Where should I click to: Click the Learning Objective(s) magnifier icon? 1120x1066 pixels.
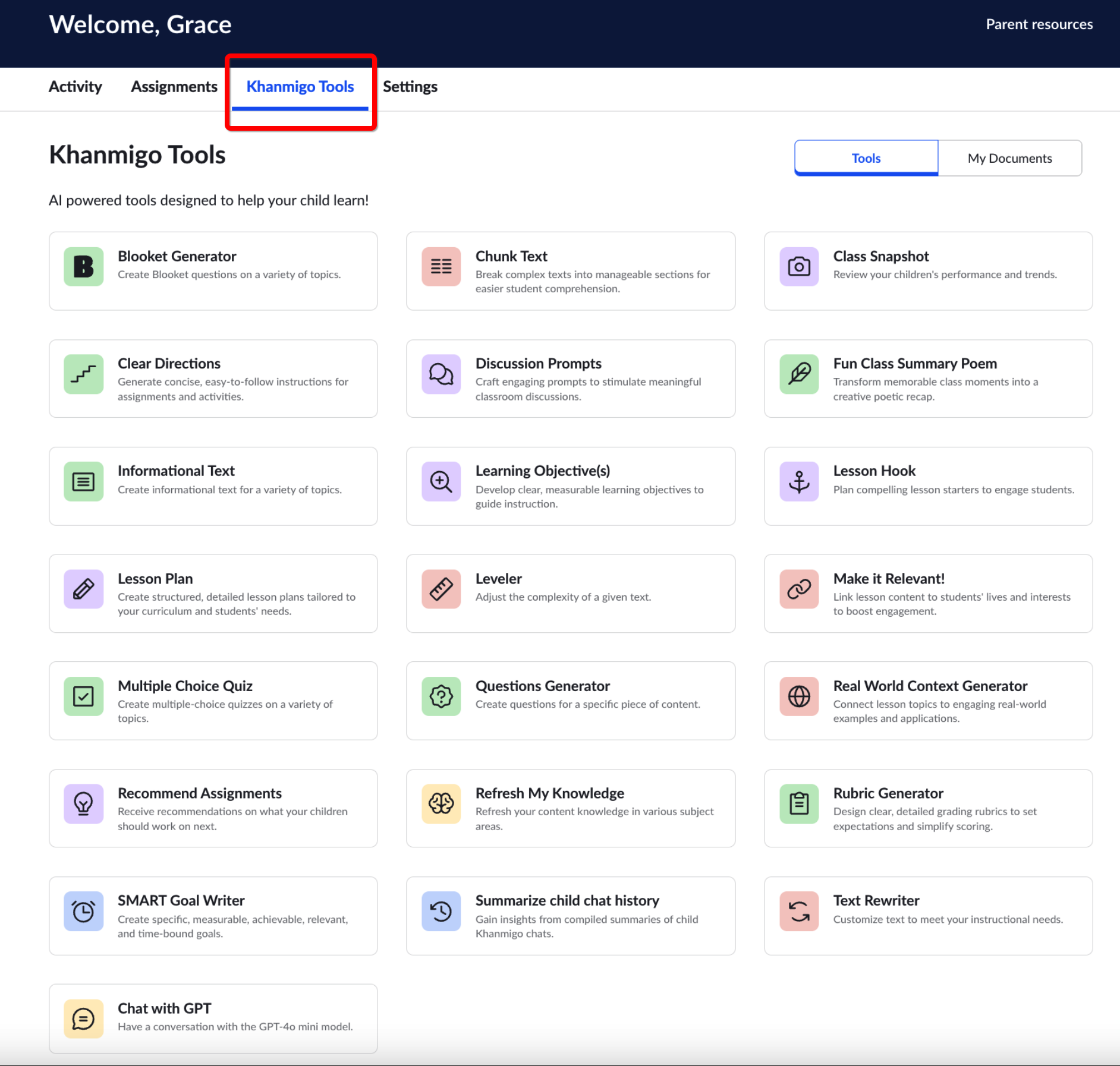coord(441,481)
